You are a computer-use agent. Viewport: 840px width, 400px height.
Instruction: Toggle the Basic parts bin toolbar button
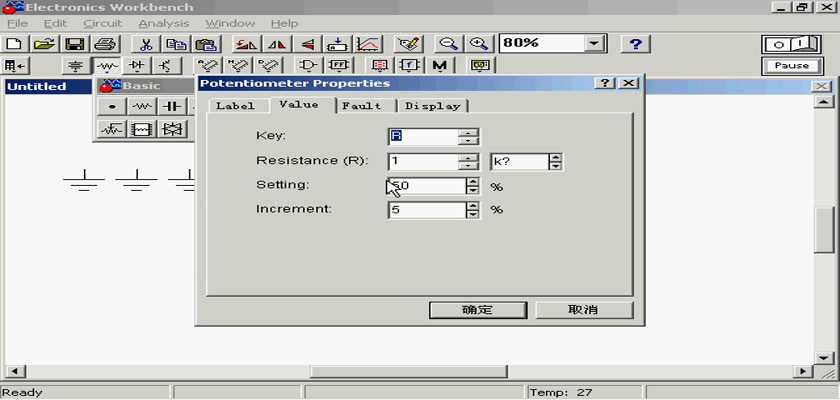107,66
